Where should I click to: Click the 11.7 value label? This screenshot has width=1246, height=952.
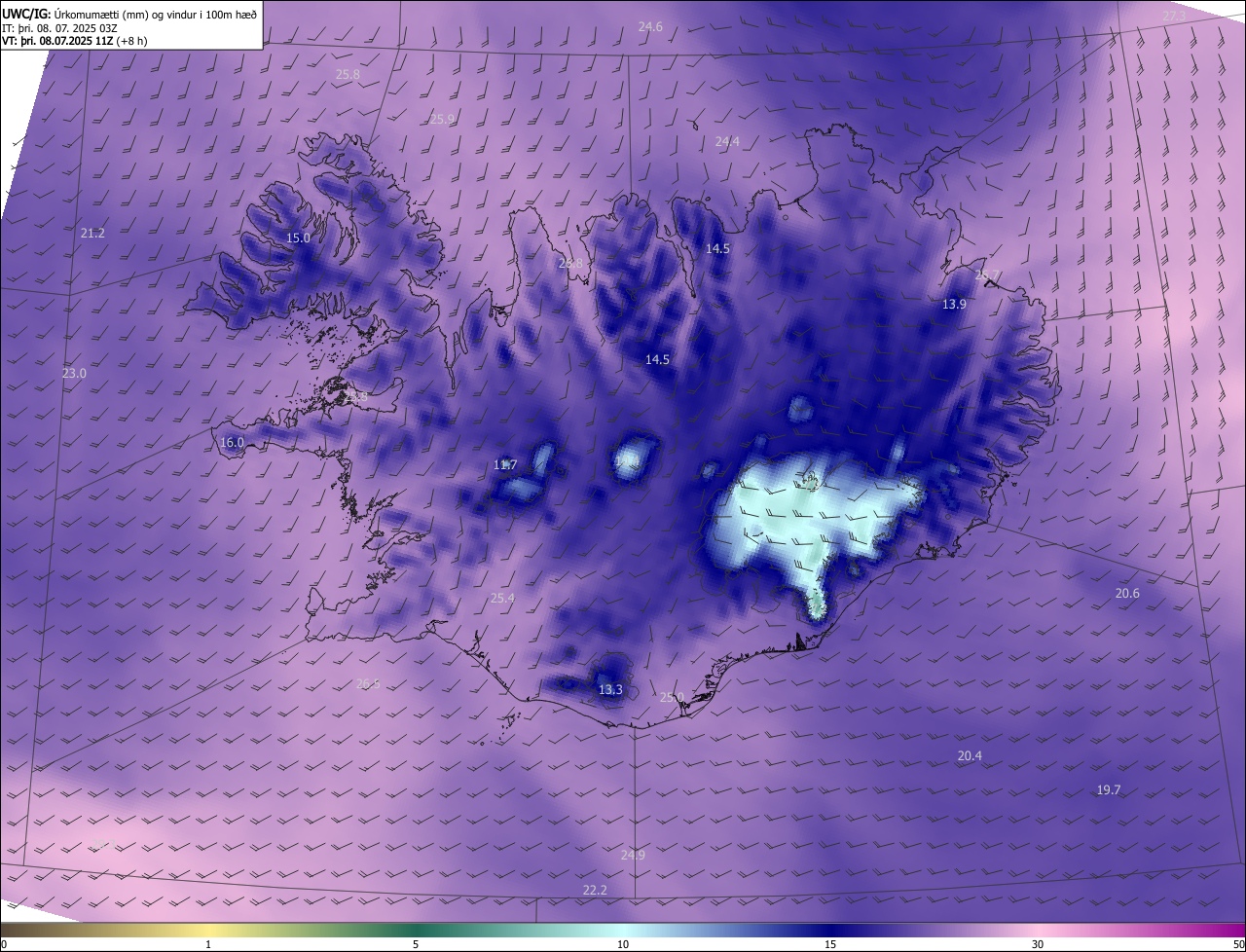tap(505, 465)
